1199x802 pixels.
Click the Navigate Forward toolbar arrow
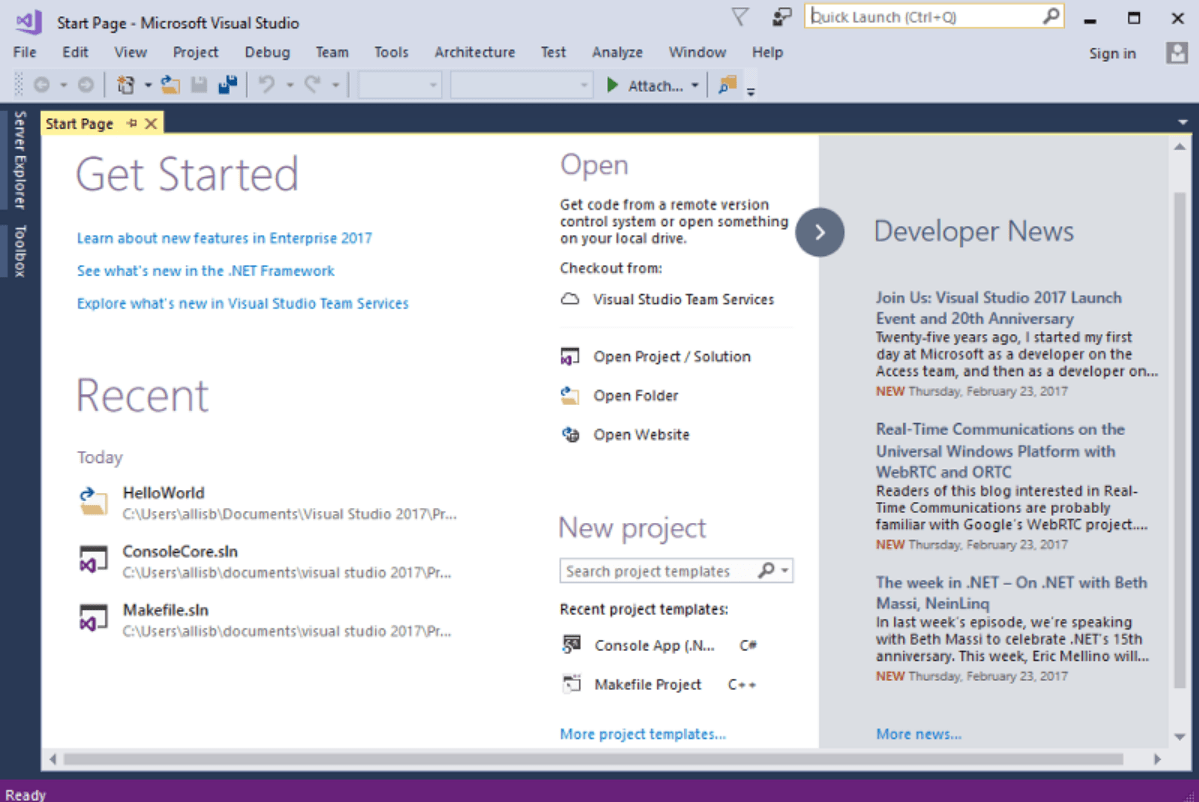pos(86,85)
